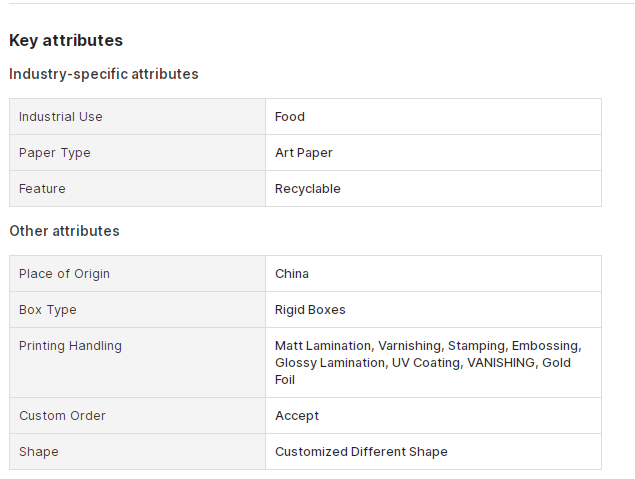
Task: Click the Shape row label
Action: (x=39, y=452)
